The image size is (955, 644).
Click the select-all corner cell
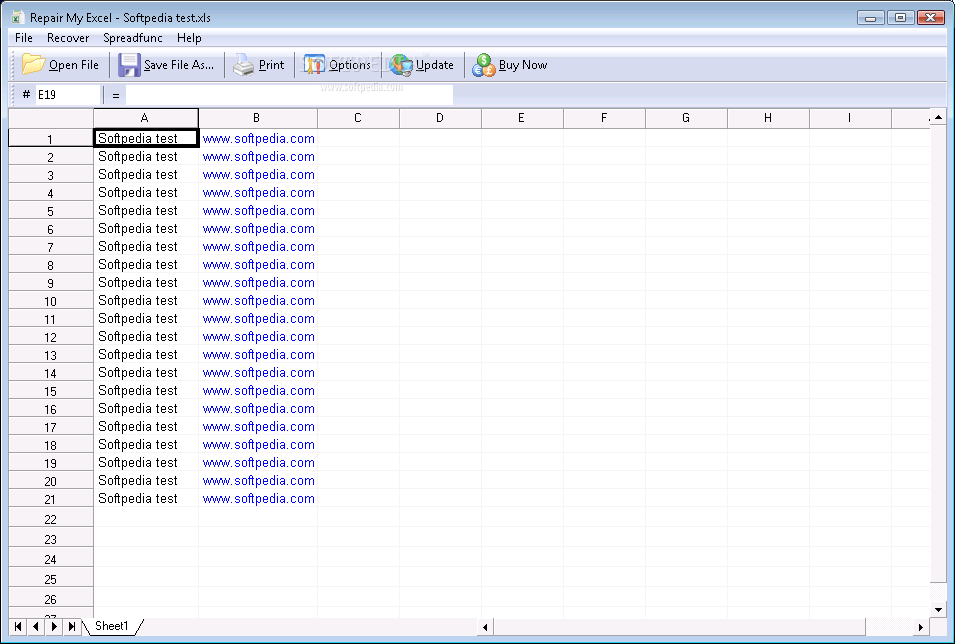point(51,118)
